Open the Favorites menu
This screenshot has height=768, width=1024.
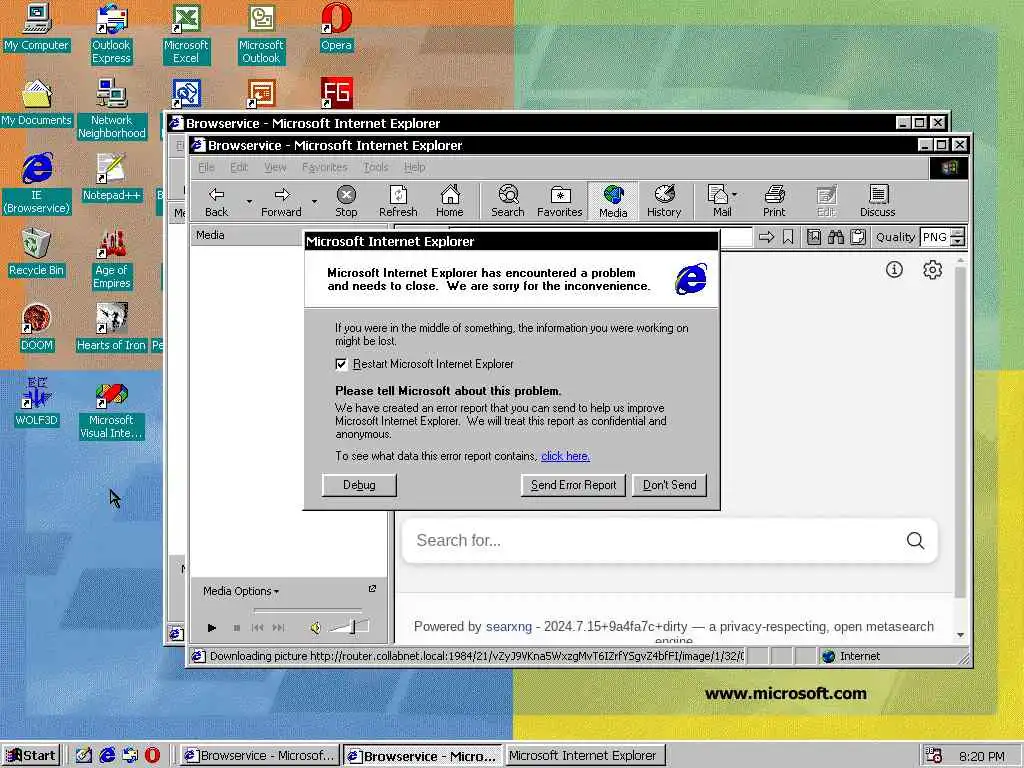325,167
